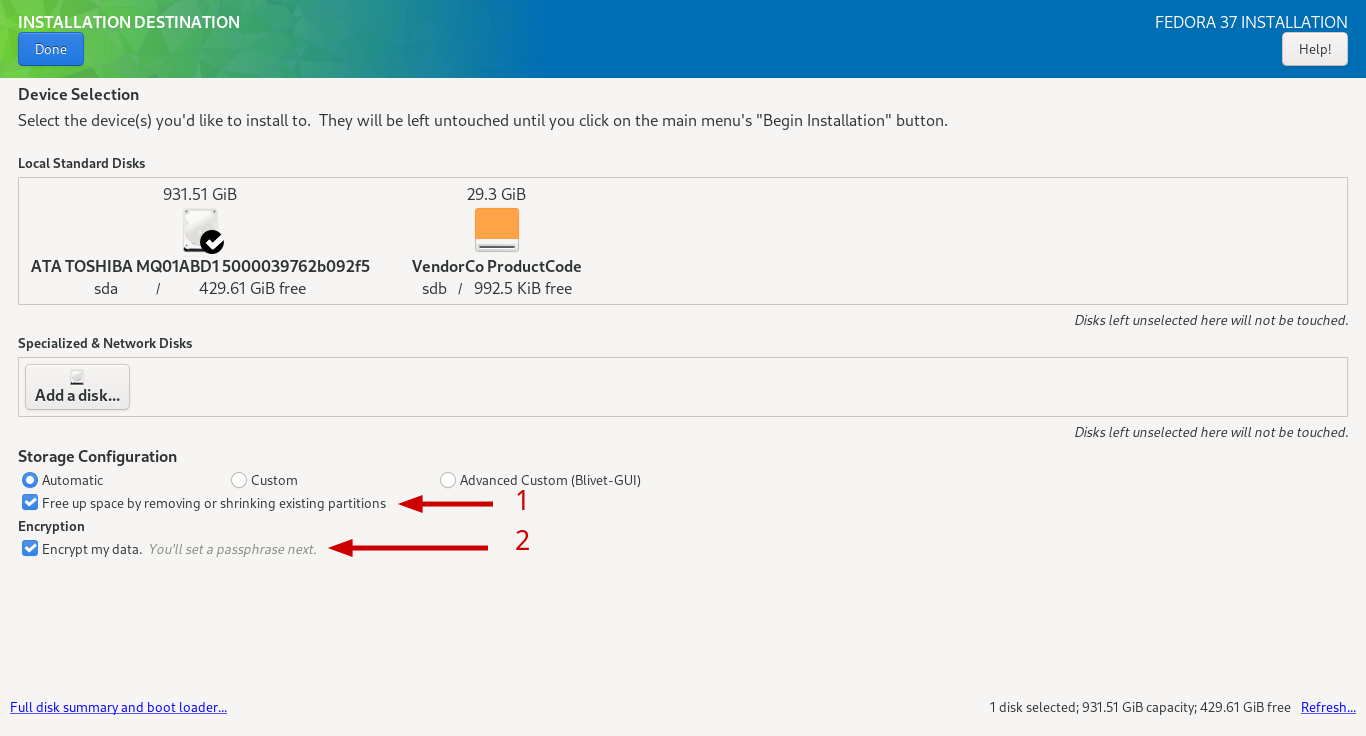Select Advanced Custom (Blivet-GUI) option

pyautogui.click(x=448, y=480)
